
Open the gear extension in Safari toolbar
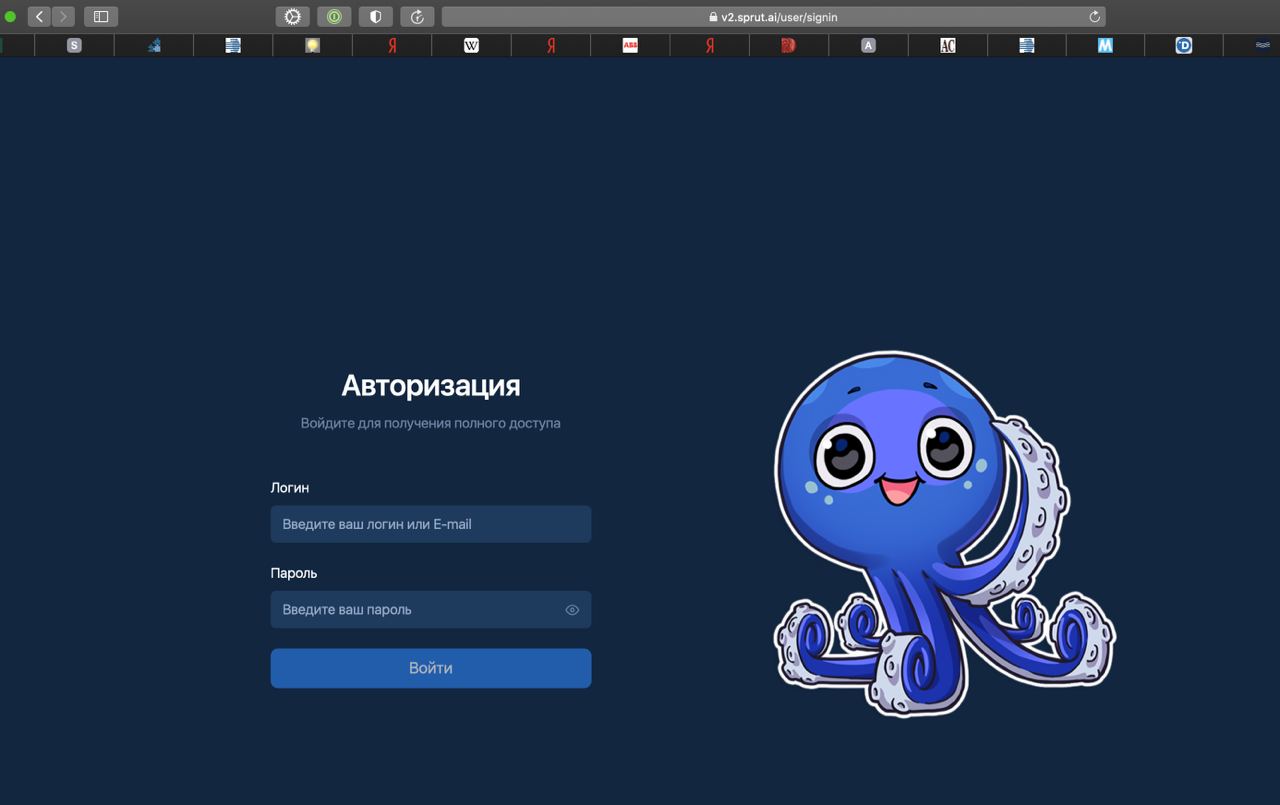(293, 16)
